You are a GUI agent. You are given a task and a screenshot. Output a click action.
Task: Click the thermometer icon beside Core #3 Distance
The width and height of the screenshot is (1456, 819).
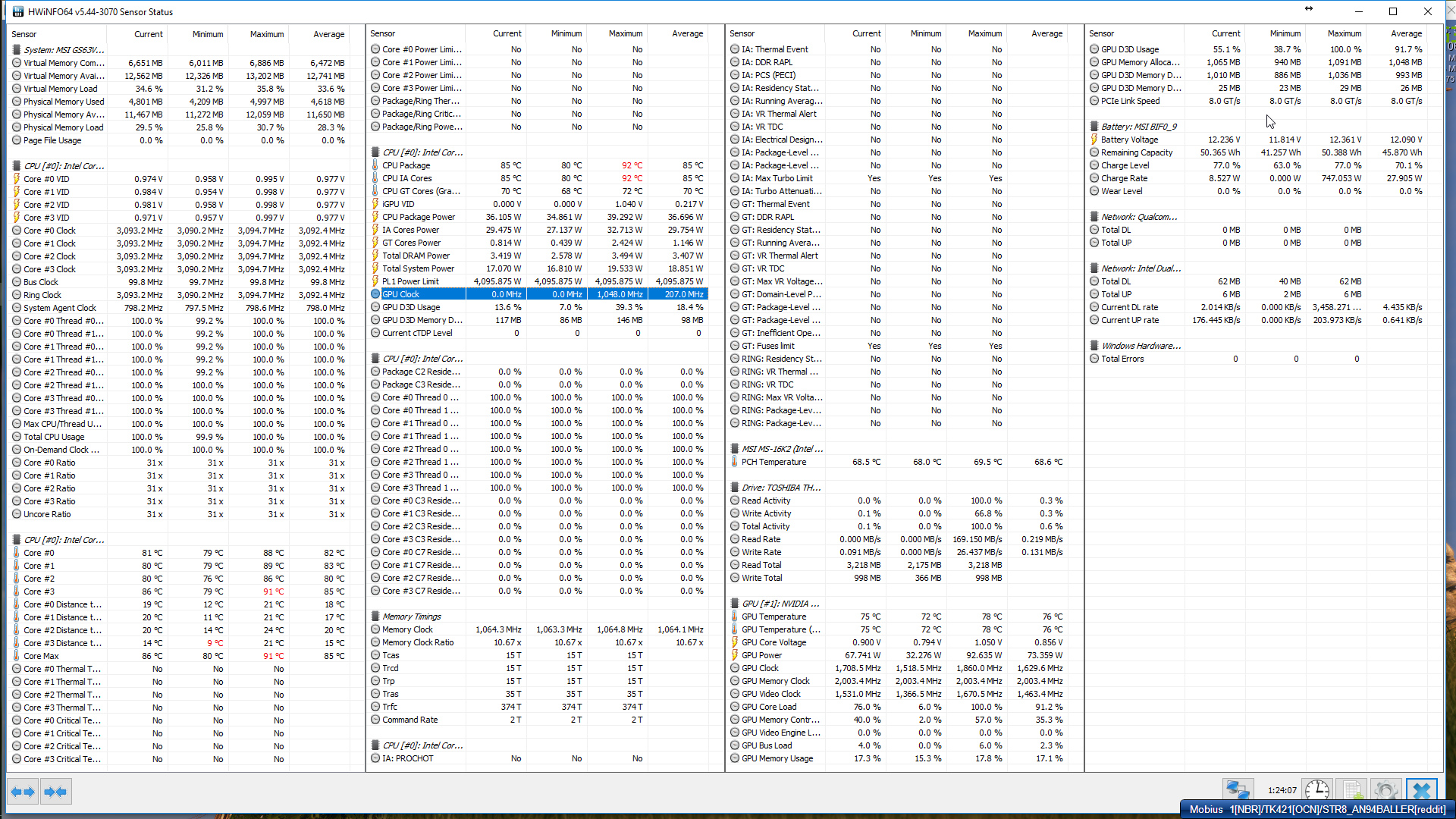coord(17,643)
